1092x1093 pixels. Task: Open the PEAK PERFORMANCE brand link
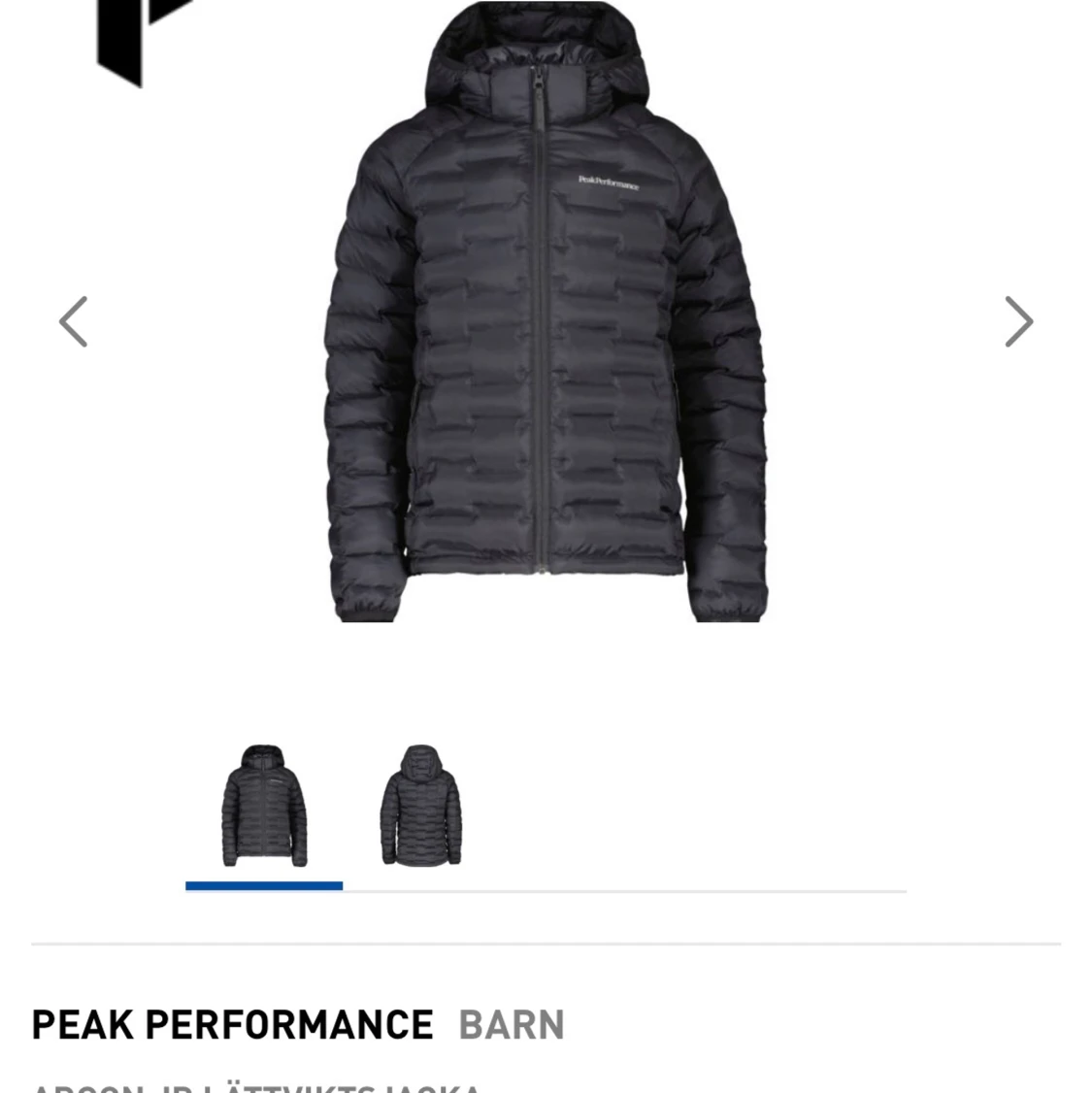(x=233, y=1025)
